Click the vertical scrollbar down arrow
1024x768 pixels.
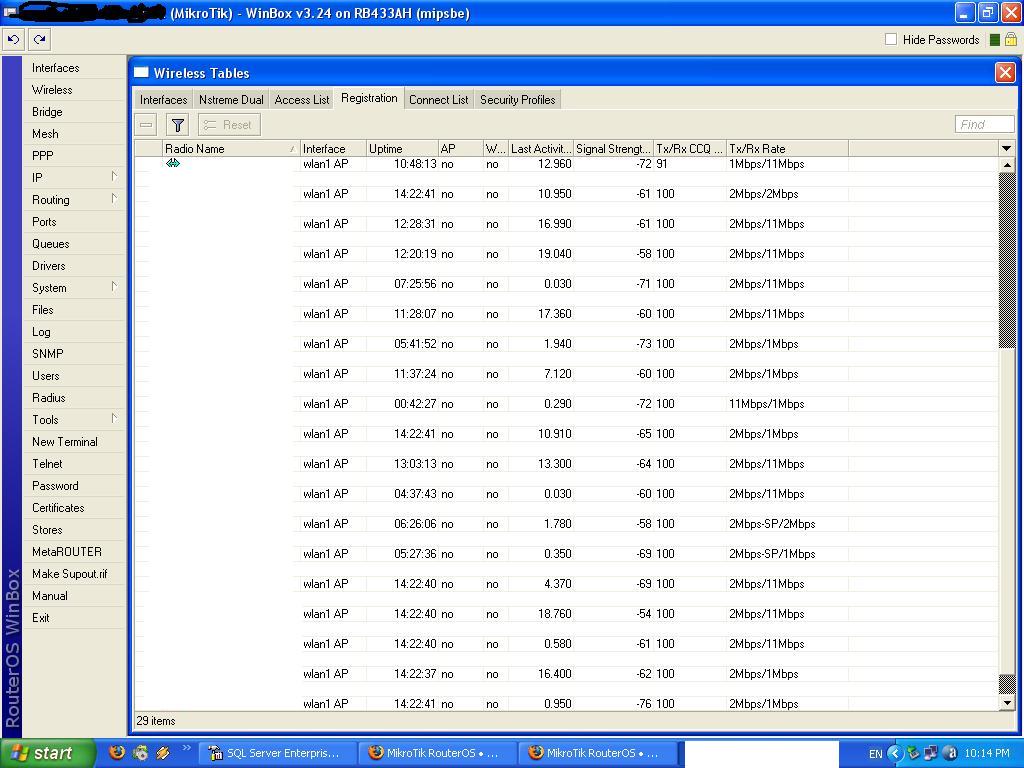coord(1007,703)
